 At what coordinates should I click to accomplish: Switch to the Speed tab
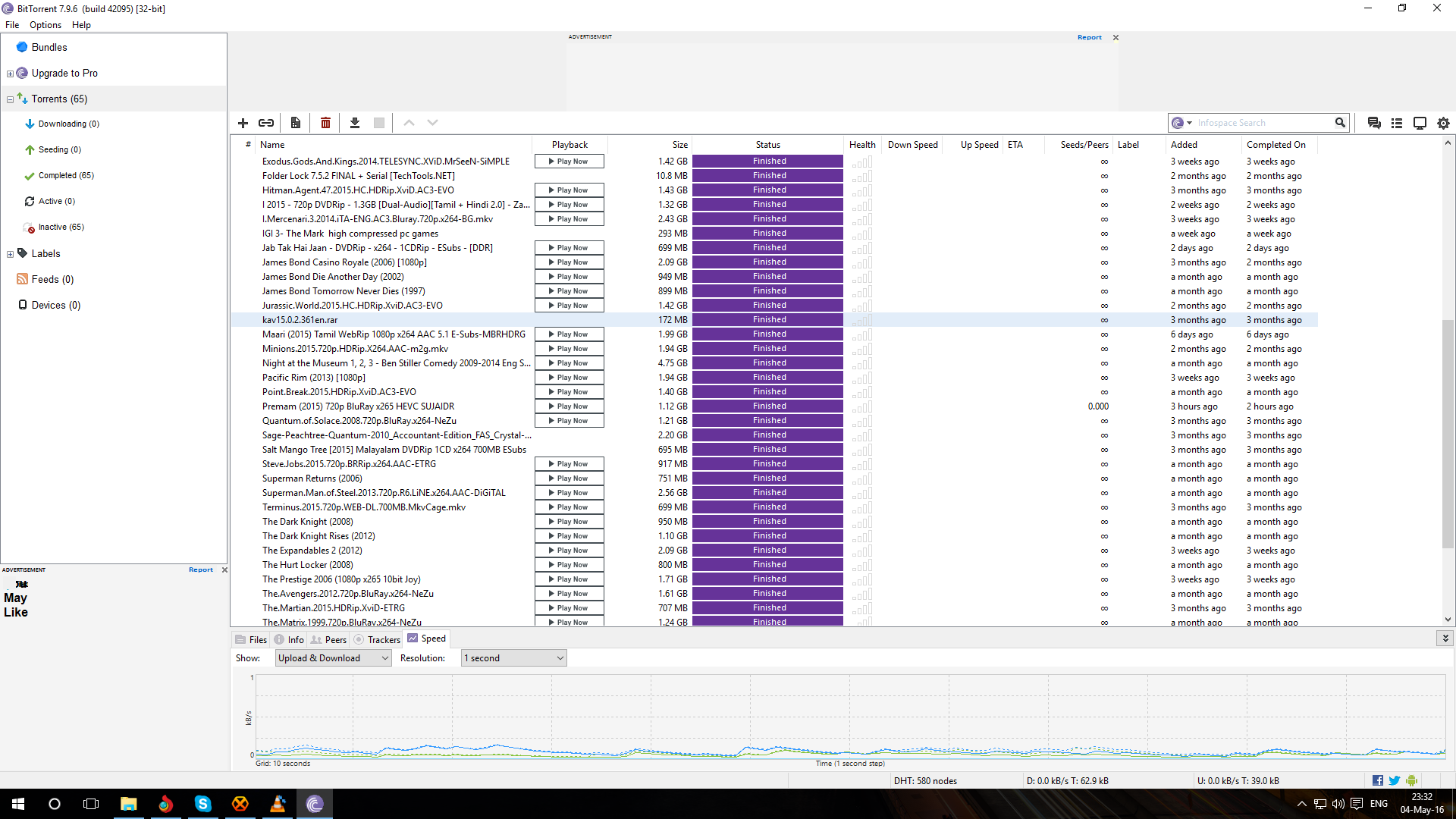point(427,639)
